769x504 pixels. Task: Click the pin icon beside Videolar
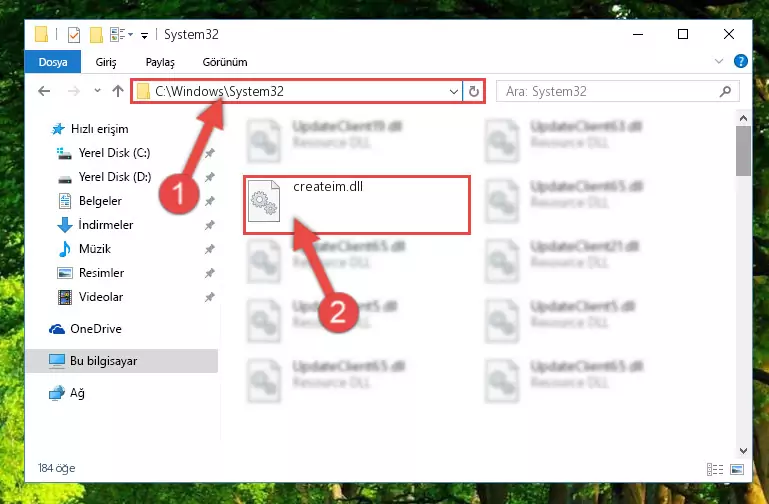[209, 297]
